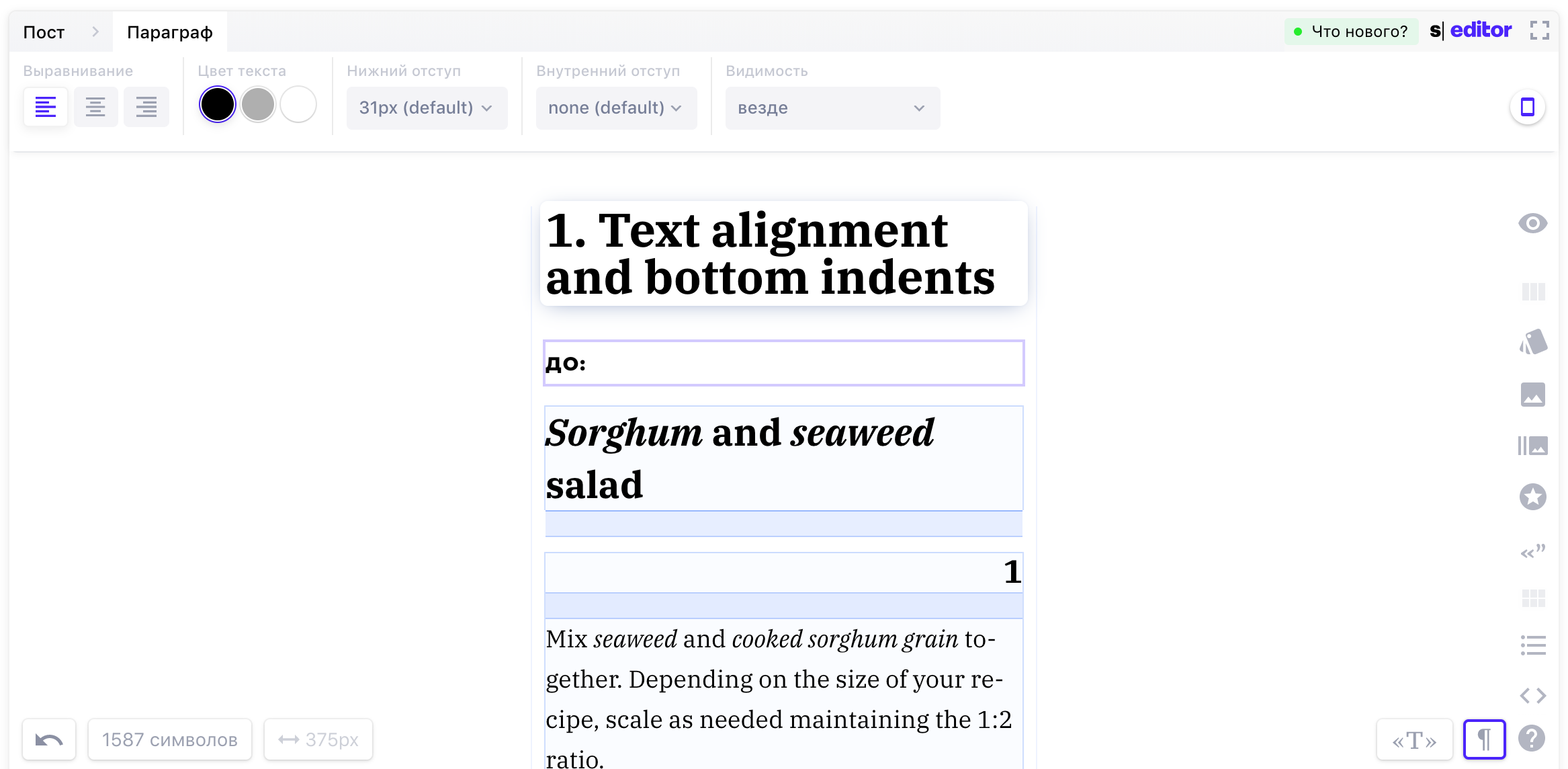Click the undo arrow
1568x769 pixels.
[x=49, y=739]
